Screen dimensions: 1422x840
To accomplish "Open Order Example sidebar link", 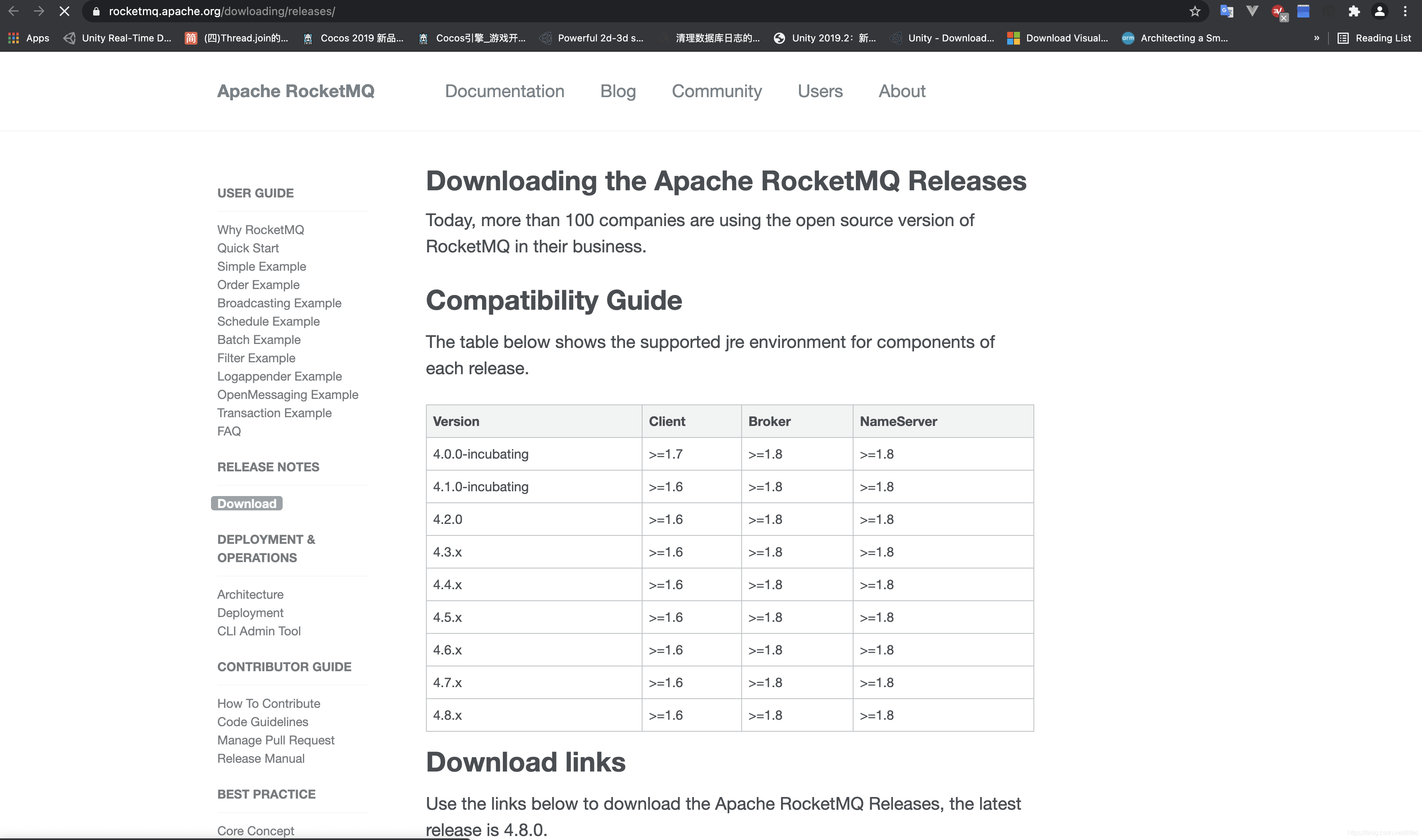I will (x=258, y=285).
